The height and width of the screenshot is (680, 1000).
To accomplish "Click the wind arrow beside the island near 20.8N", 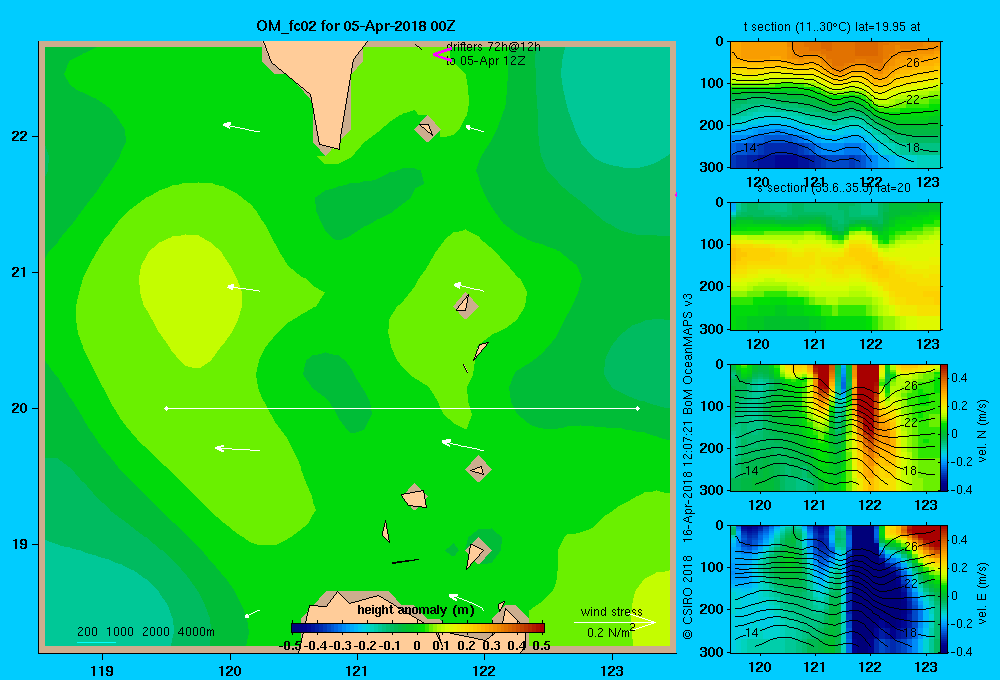I will click(469, 287).
